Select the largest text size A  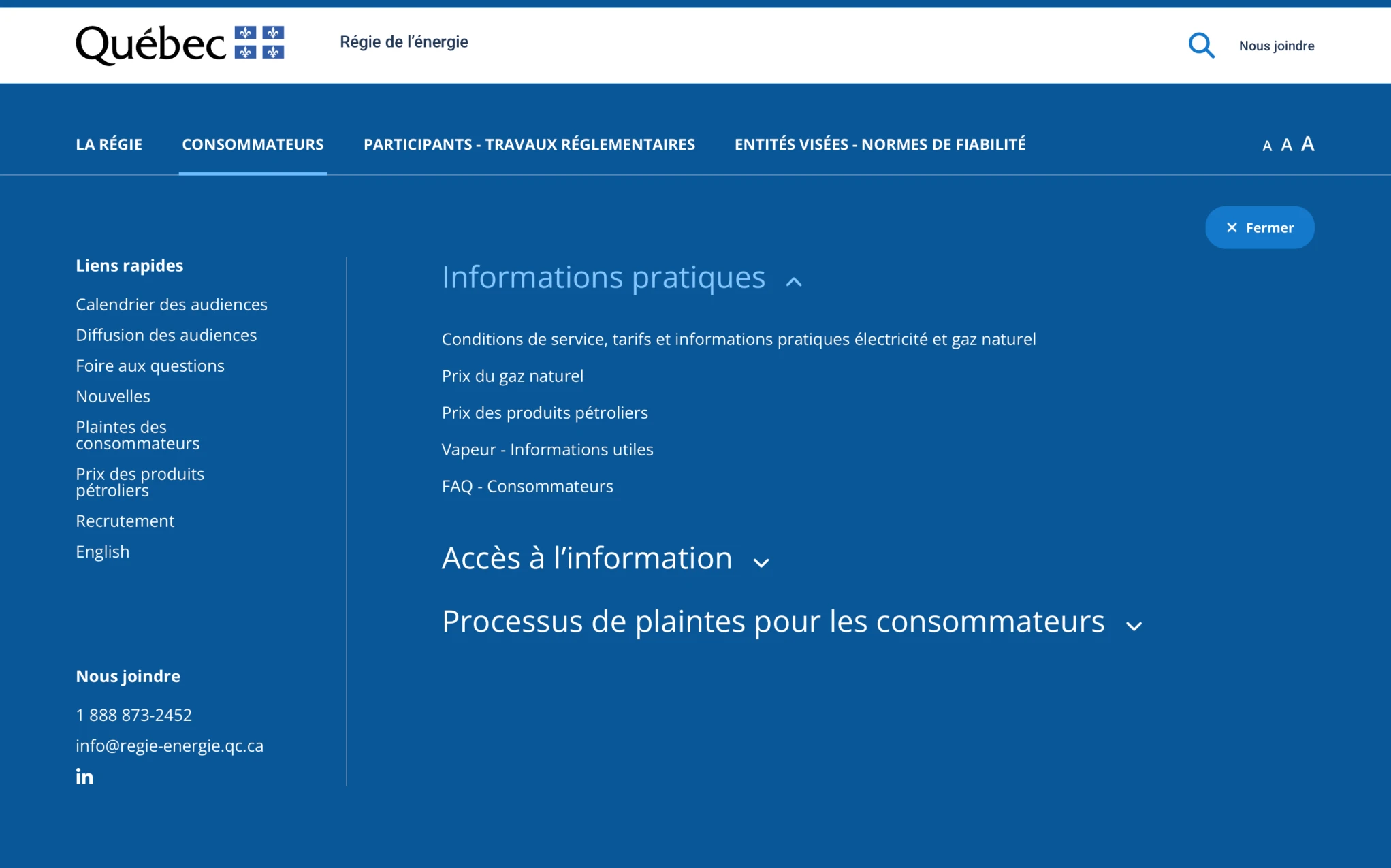point(1307,144)
